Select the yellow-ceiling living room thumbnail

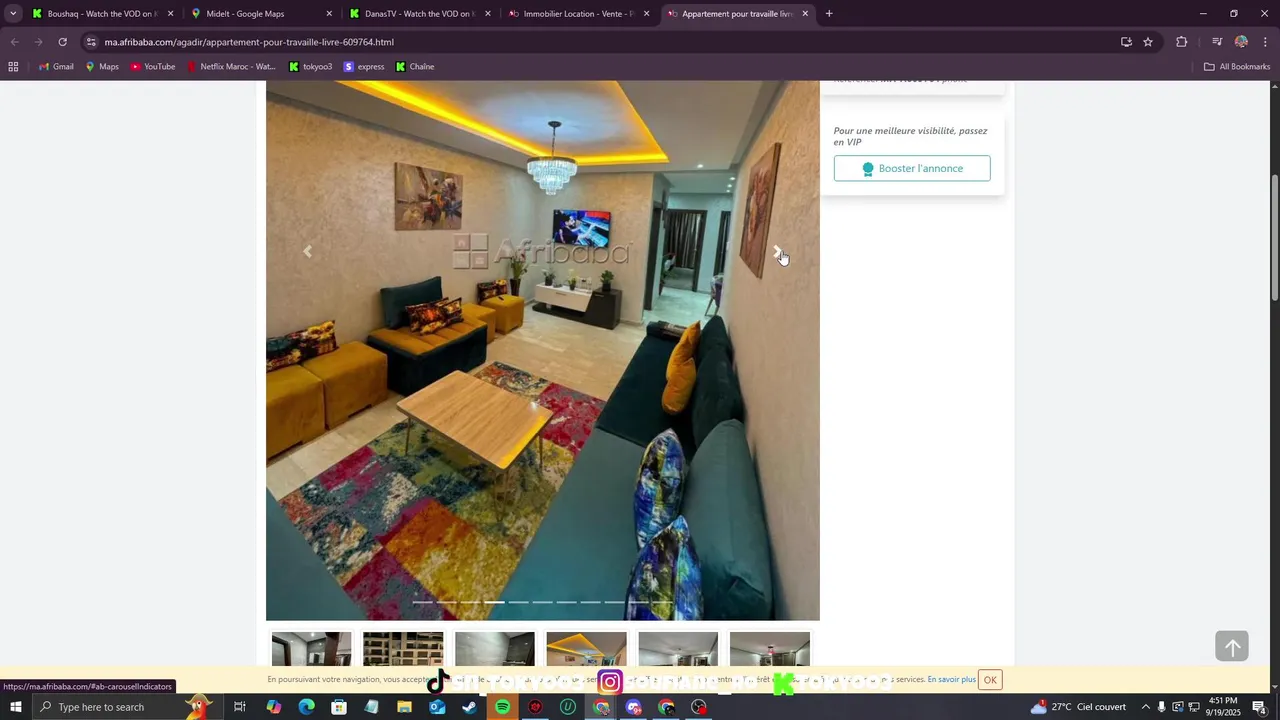(x=587, y=648)
